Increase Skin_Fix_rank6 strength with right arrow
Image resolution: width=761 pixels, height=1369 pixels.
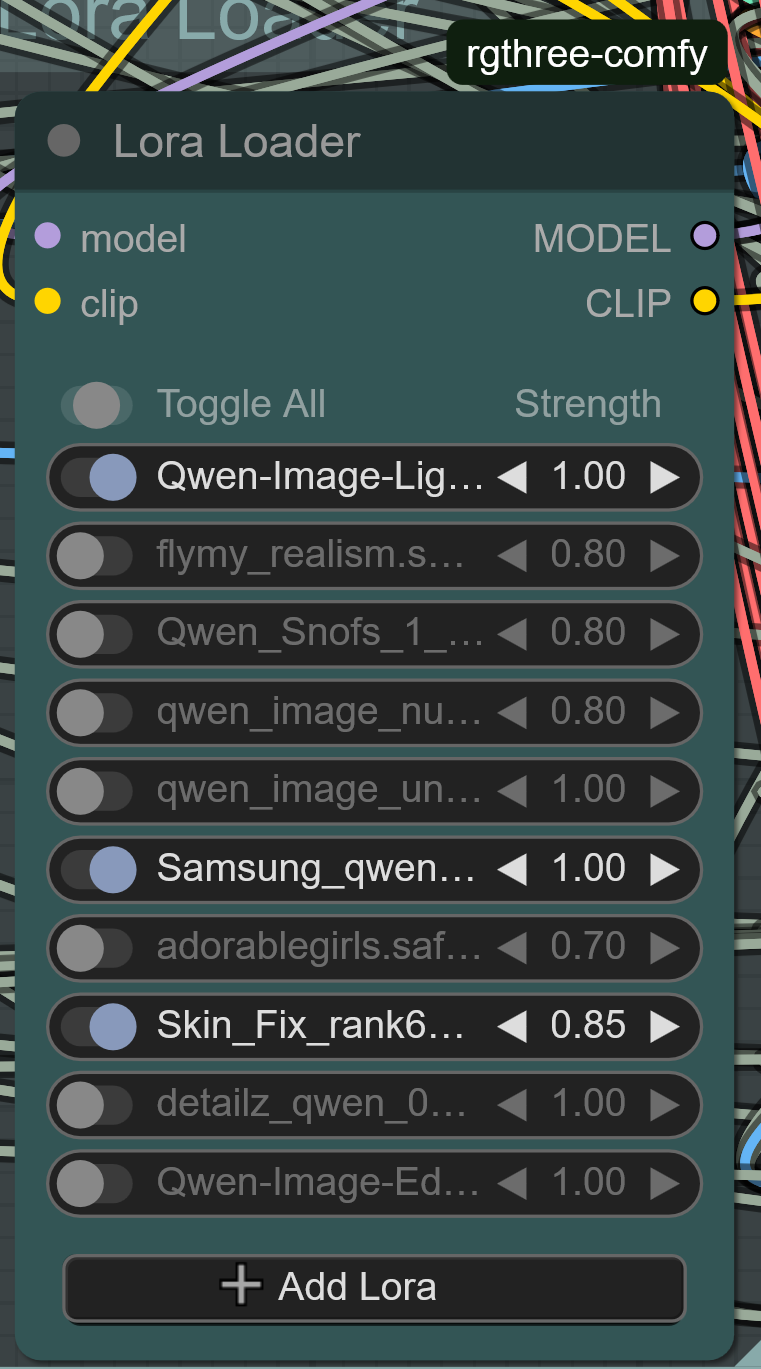(x=665, y=1026)
